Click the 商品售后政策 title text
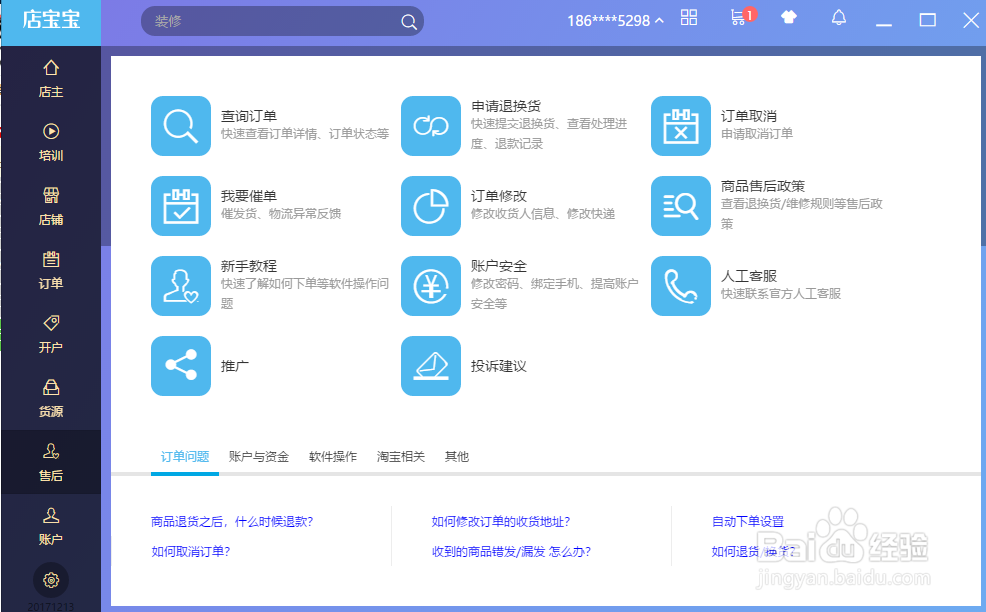Image resolution: width=986 pixels, height=612 pixels. tap(763, 186)
